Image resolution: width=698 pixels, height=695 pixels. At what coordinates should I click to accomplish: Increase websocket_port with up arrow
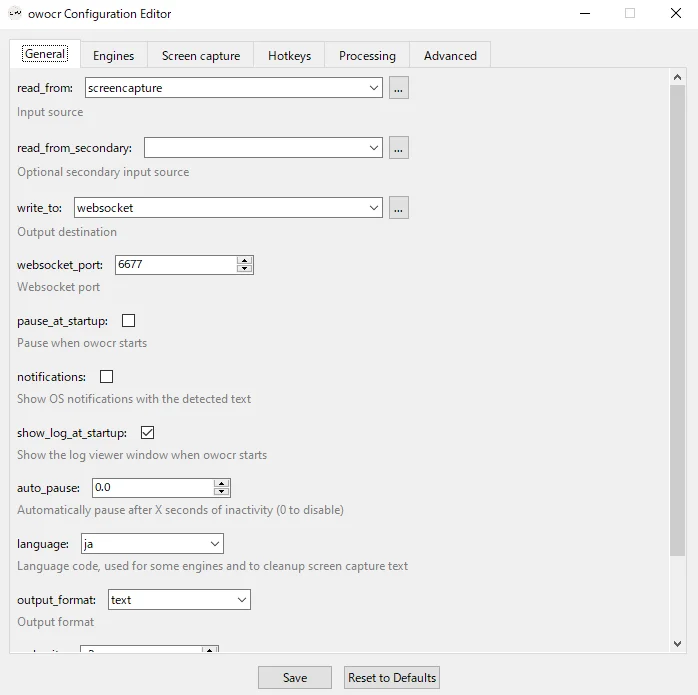click(244, 260)
